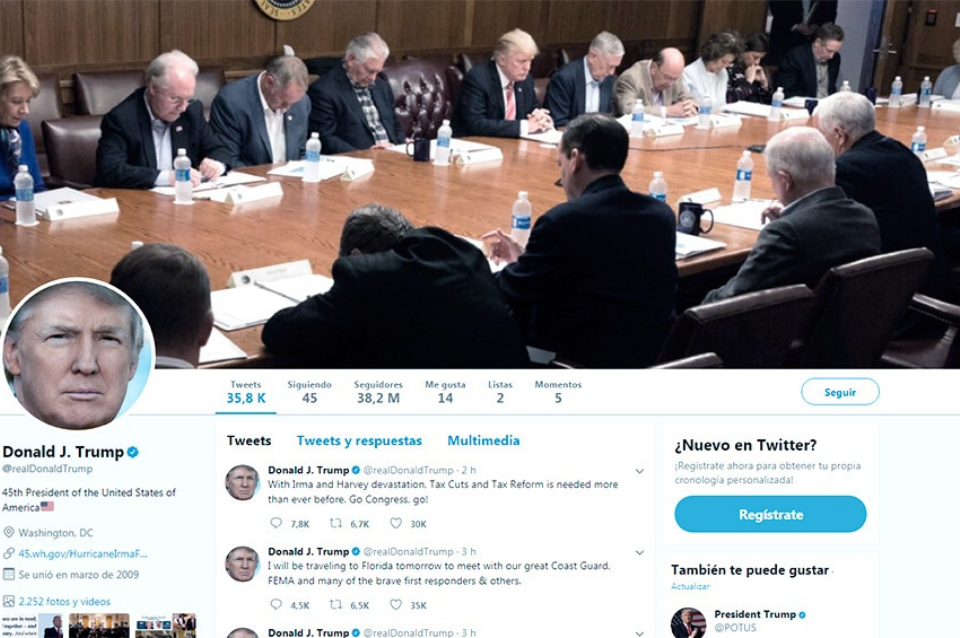Open the Multimedia tab
The image size is (960, 638).
[484, 441]
